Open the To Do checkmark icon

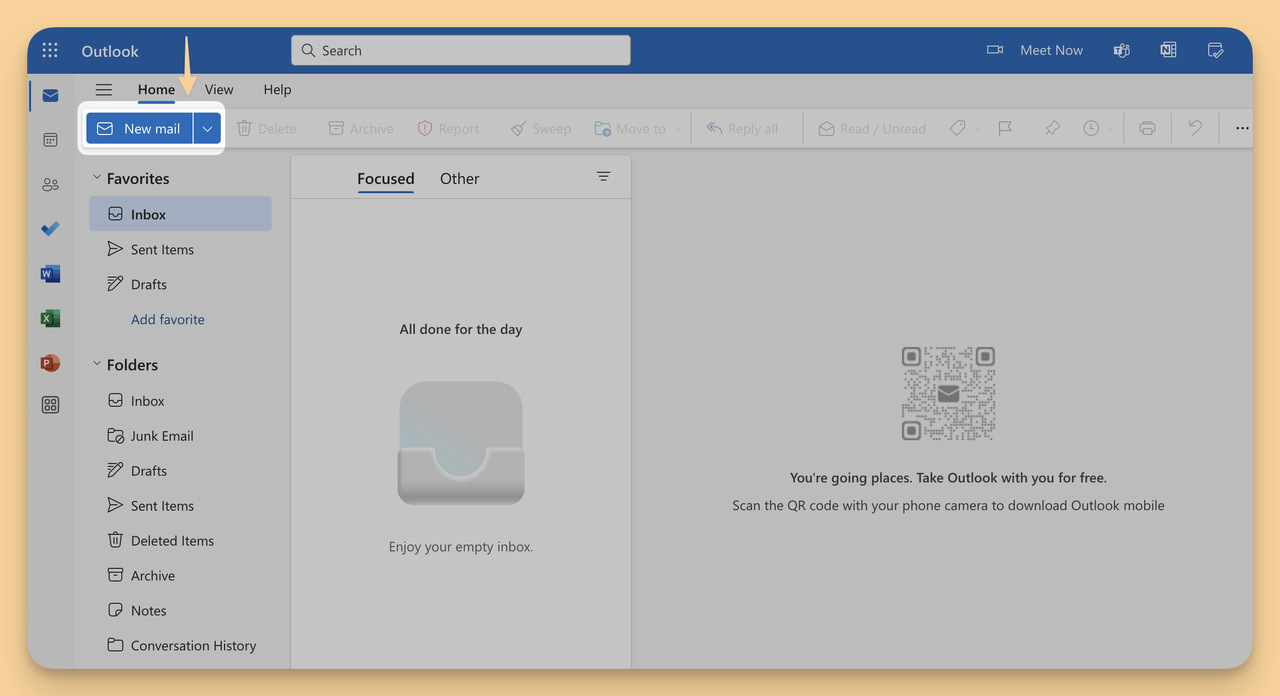(x=50, y=229)
